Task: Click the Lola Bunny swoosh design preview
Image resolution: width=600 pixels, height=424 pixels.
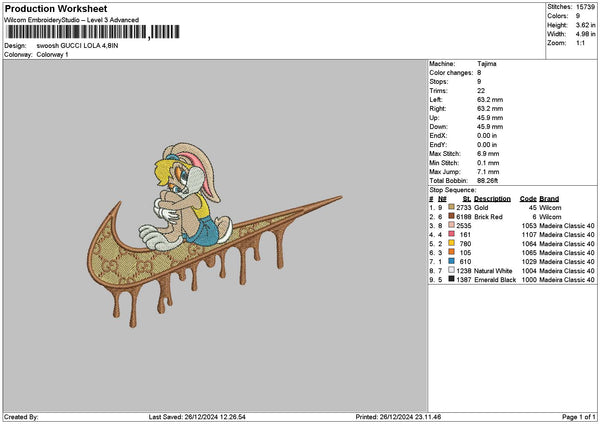Action: [214, 235]
